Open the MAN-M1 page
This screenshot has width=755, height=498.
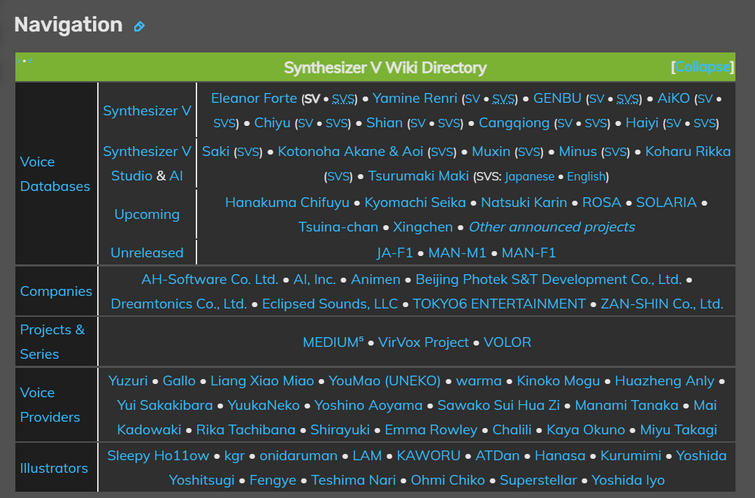click(457, 253)
